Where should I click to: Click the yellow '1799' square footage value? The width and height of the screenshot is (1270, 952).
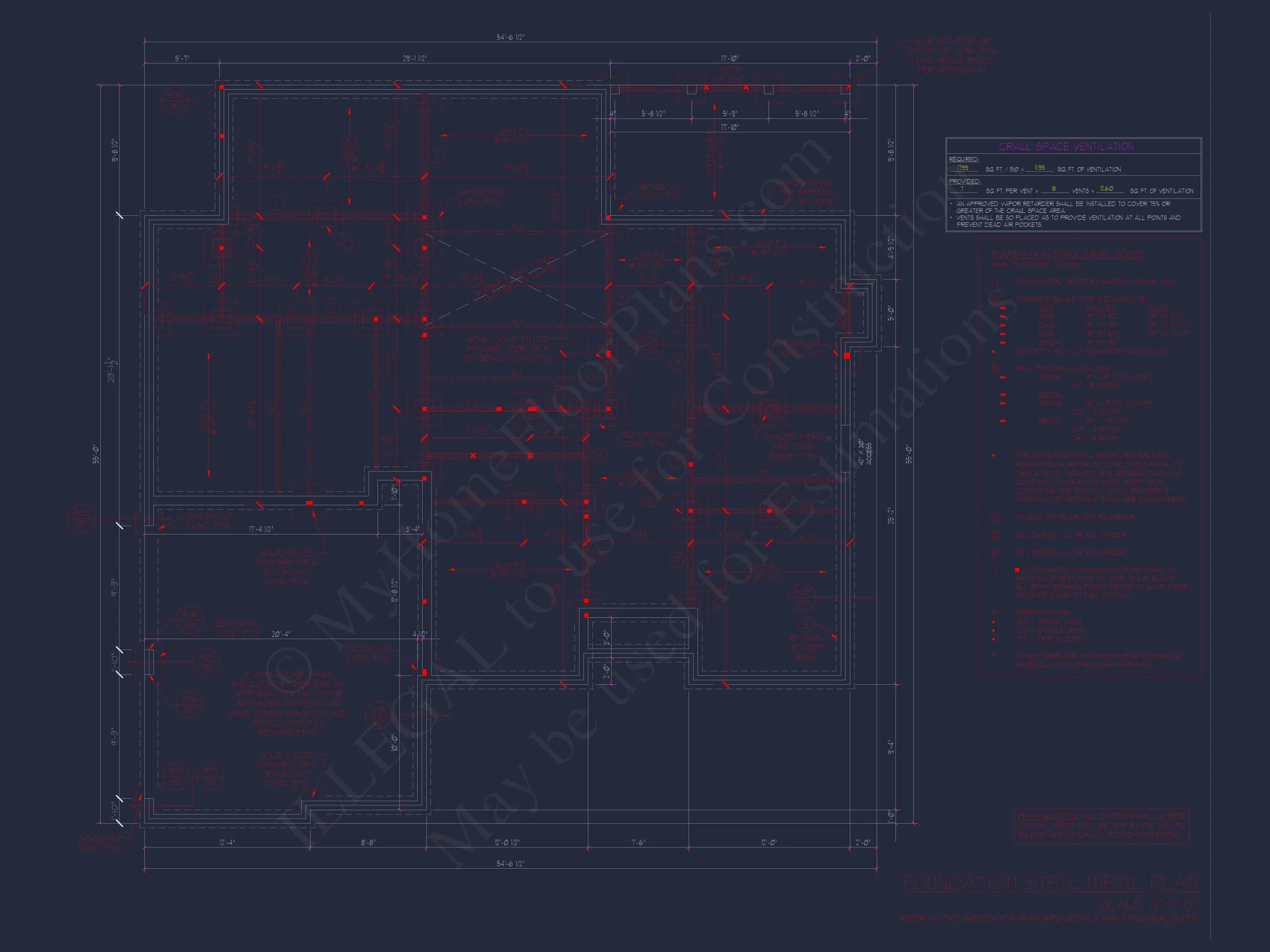pyautogui.click(x=963, y=168)
